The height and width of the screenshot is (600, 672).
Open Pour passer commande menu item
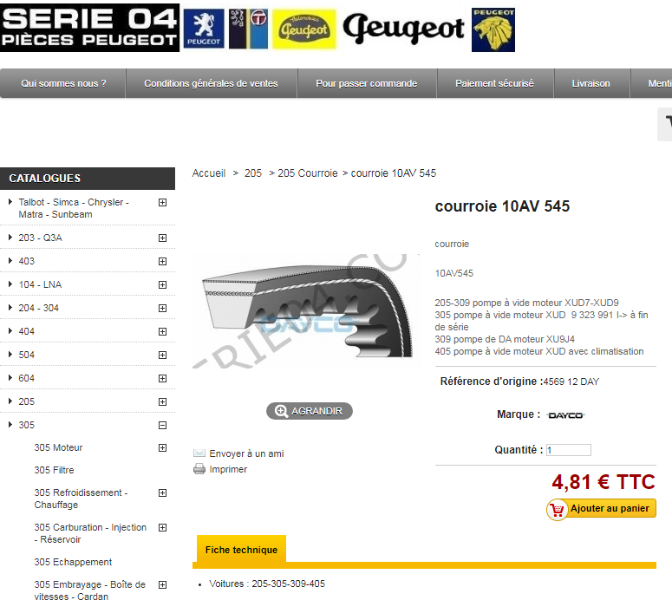[366, 84]
